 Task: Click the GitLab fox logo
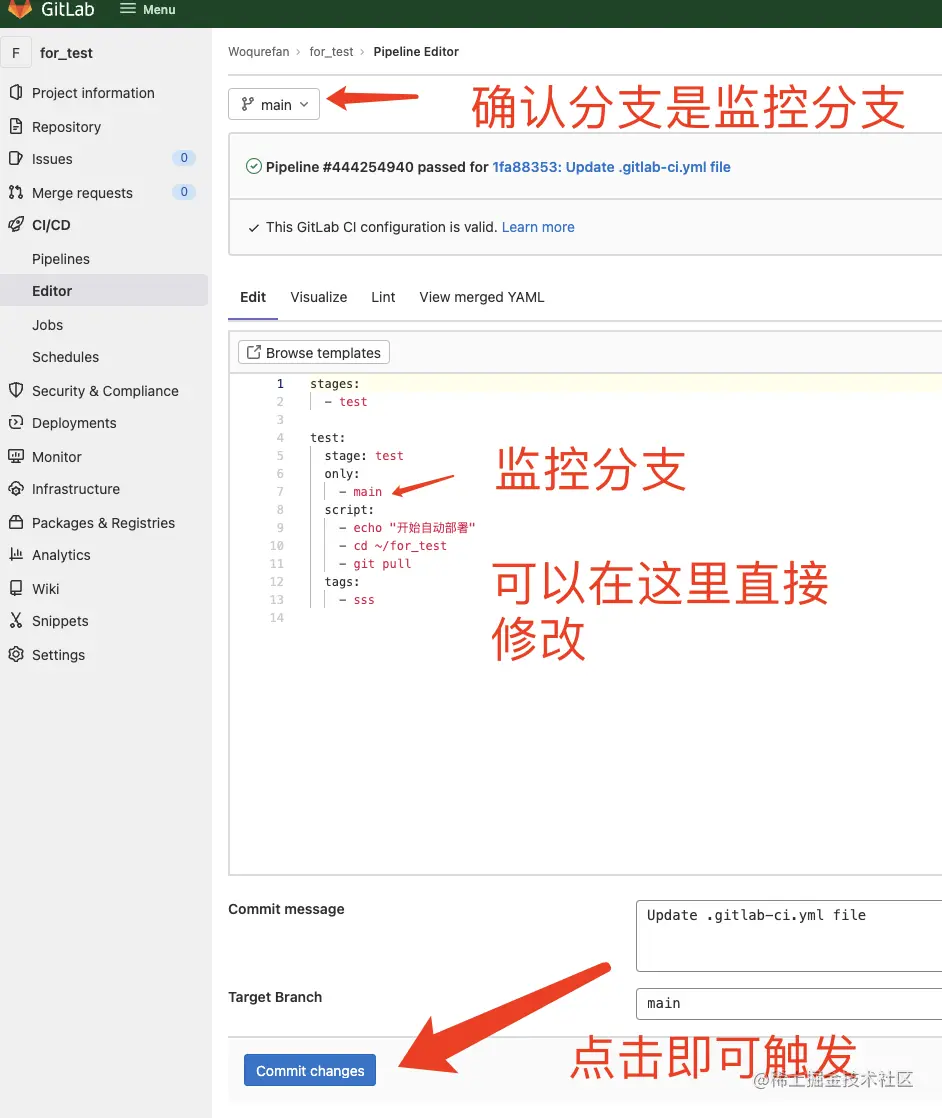coord(19,9)
